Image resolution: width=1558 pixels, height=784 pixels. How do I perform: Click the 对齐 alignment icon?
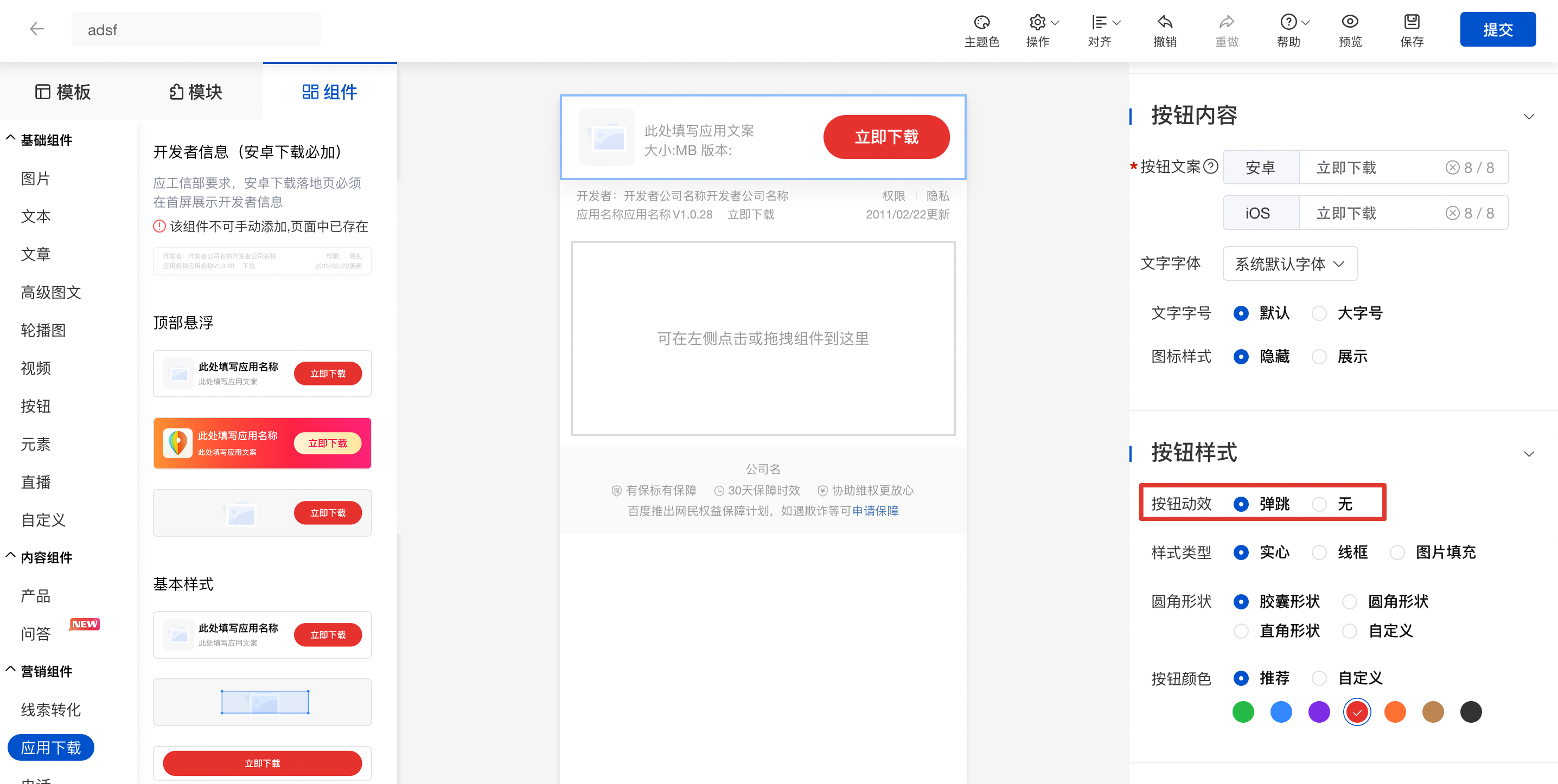tap(1101, 29)
